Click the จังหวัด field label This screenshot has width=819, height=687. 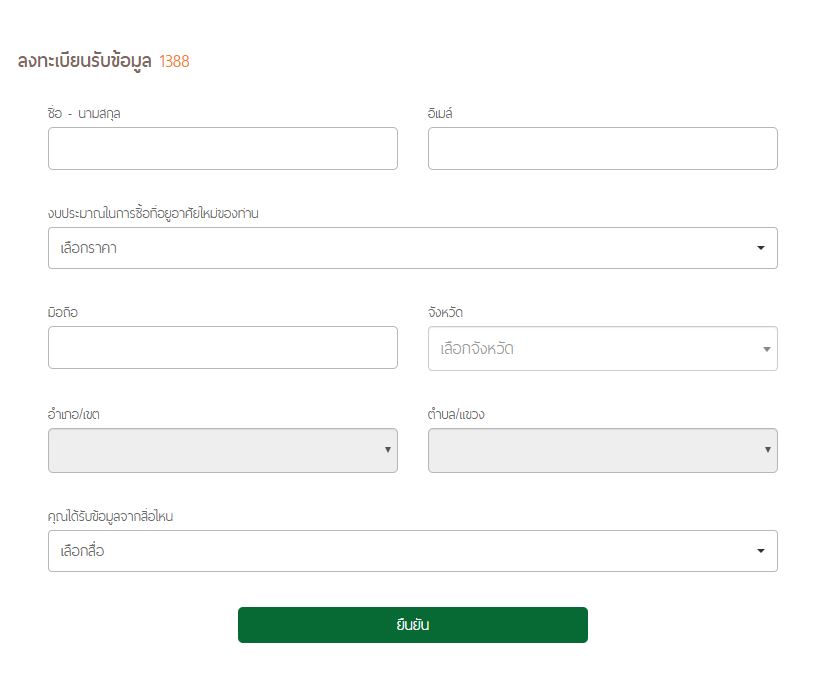445,313
